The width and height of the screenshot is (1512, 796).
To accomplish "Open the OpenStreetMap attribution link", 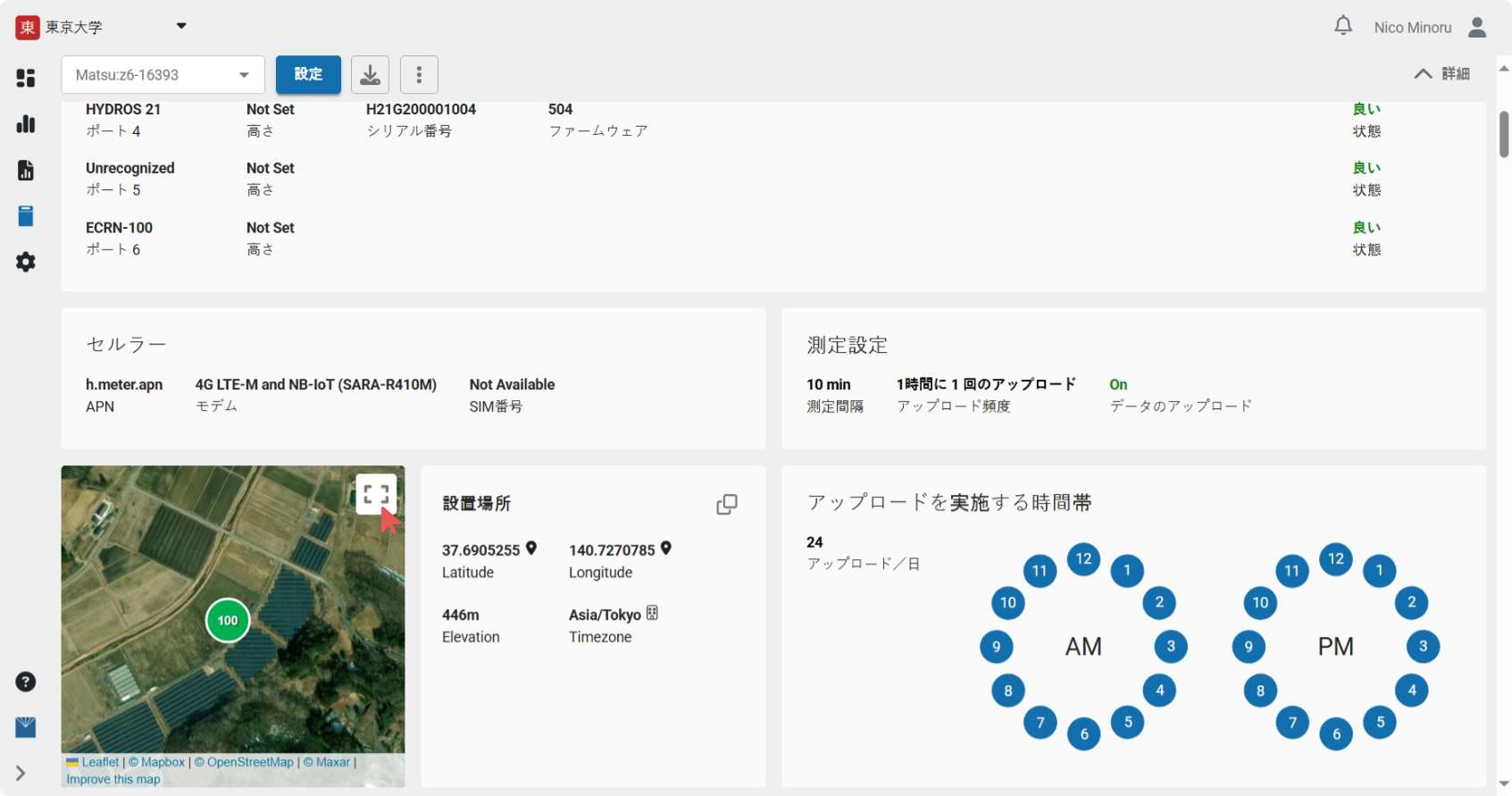I will pyautogui.click(x=244, y=762).
